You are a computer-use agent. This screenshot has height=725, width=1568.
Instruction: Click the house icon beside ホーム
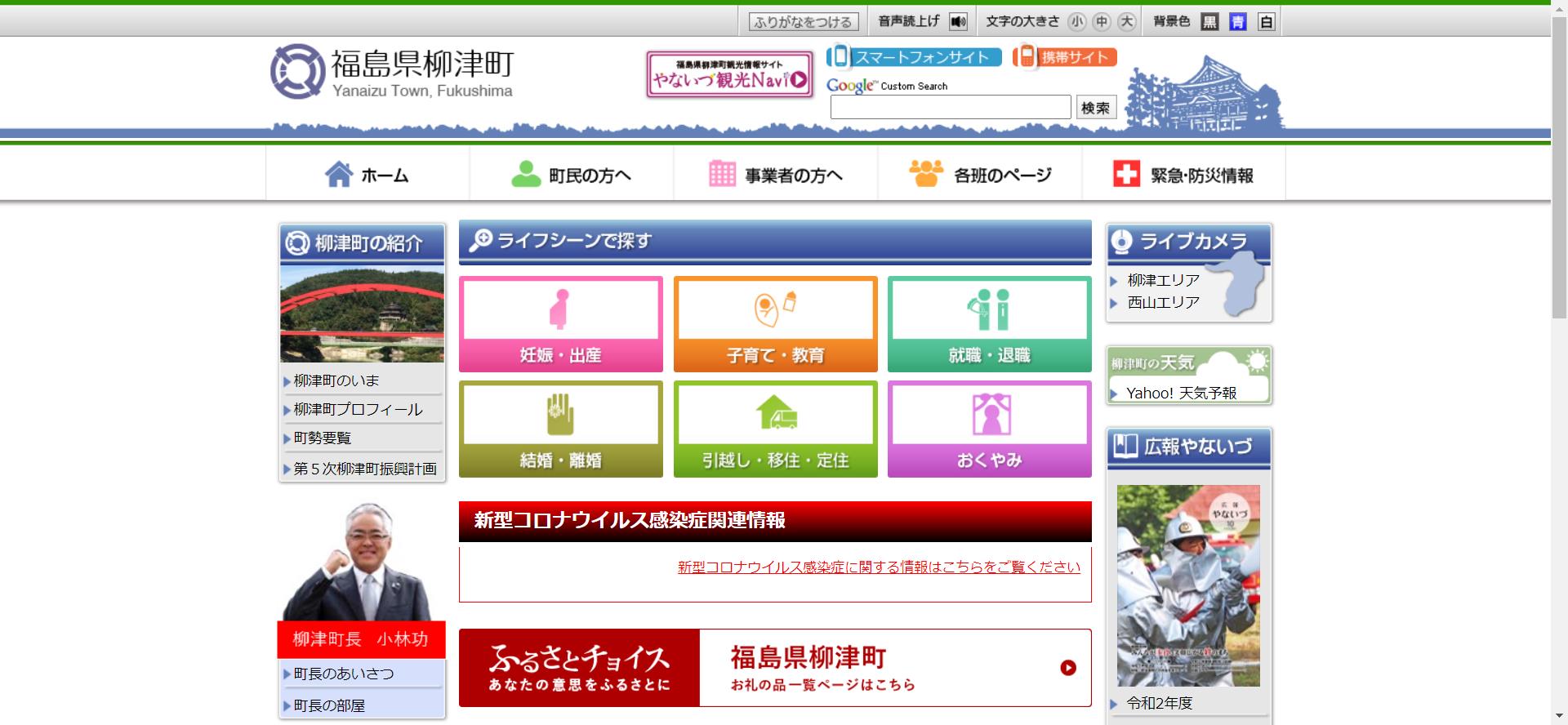[x=338, y=174]
